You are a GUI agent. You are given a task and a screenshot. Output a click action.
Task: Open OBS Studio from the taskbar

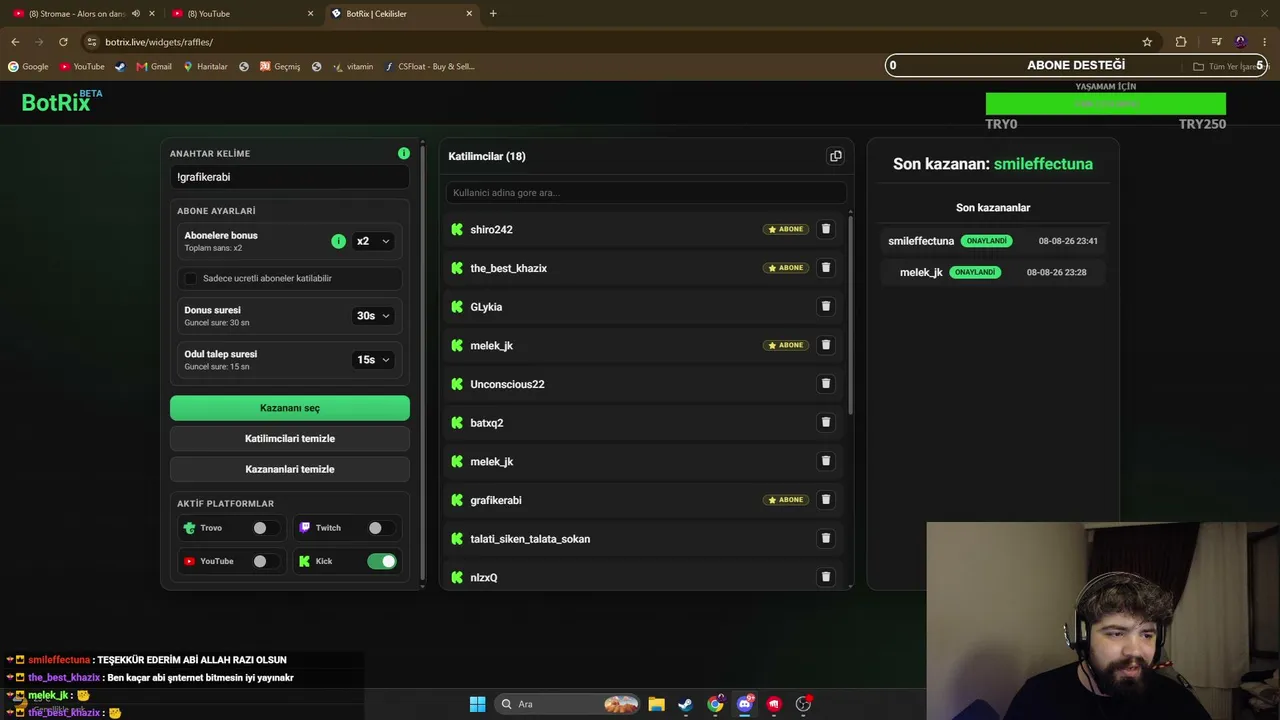803,704
